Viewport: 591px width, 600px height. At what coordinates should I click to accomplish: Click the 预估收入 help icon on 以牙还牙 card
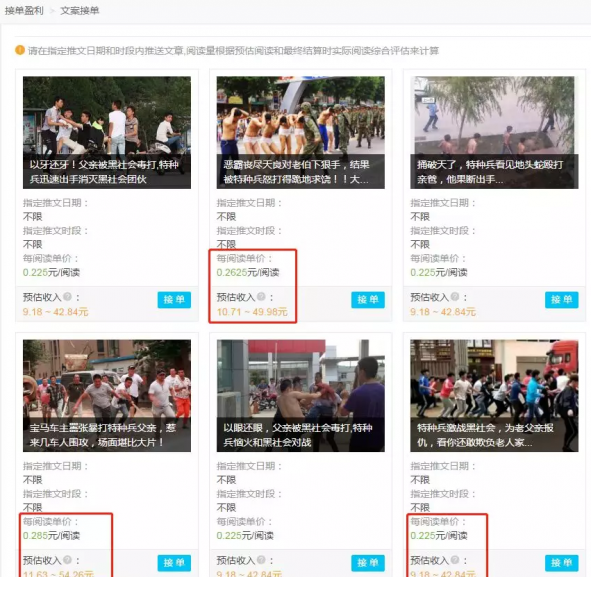click(x=67, y=297)
